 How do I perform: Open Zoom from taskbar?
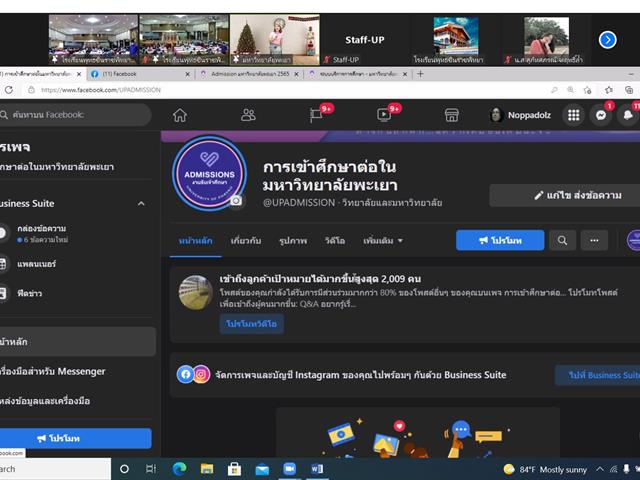point(289,469)
